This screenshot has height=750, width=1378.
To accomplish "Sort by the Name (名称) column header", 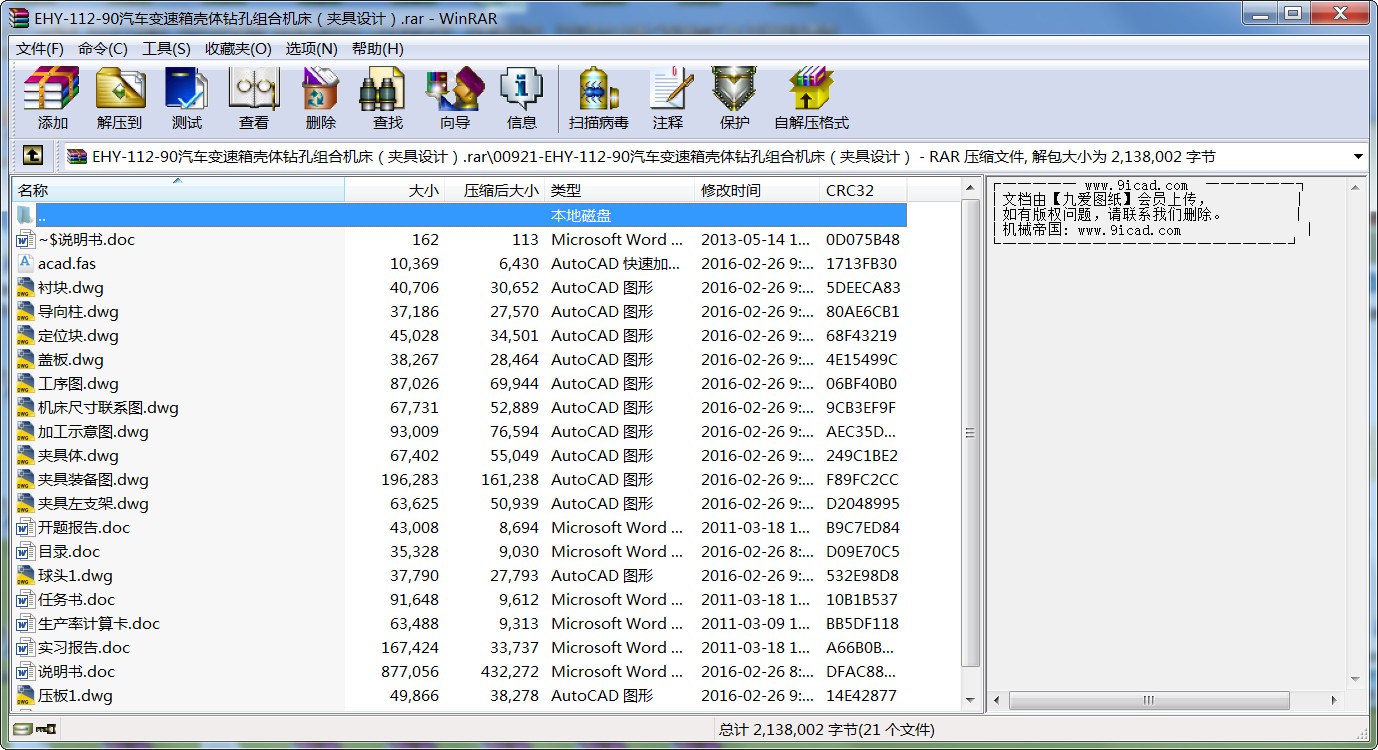I will (178, 190).
